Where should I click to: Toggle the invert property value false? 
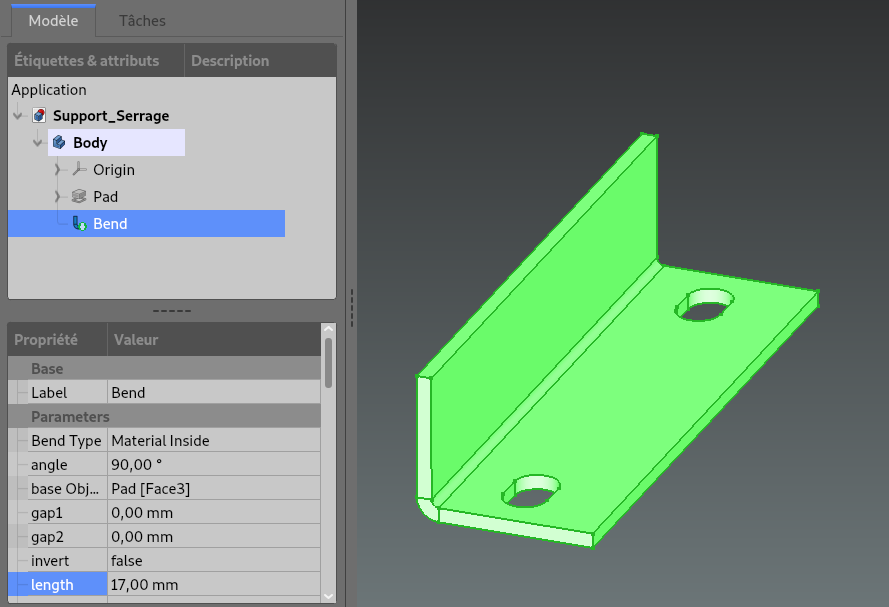pyautogui.click(x=214, y=560)
